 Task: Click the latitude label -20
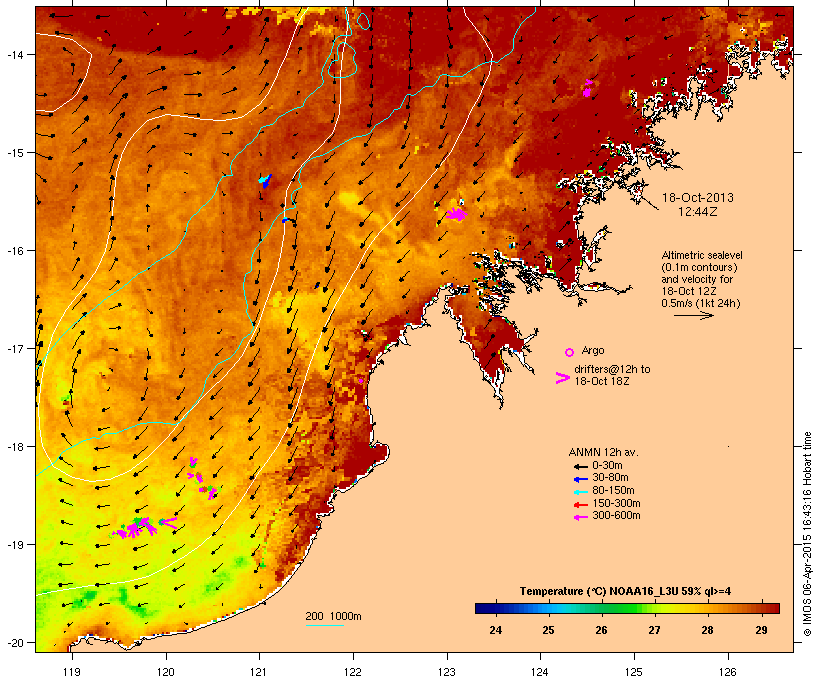click(x=15, y=643)
